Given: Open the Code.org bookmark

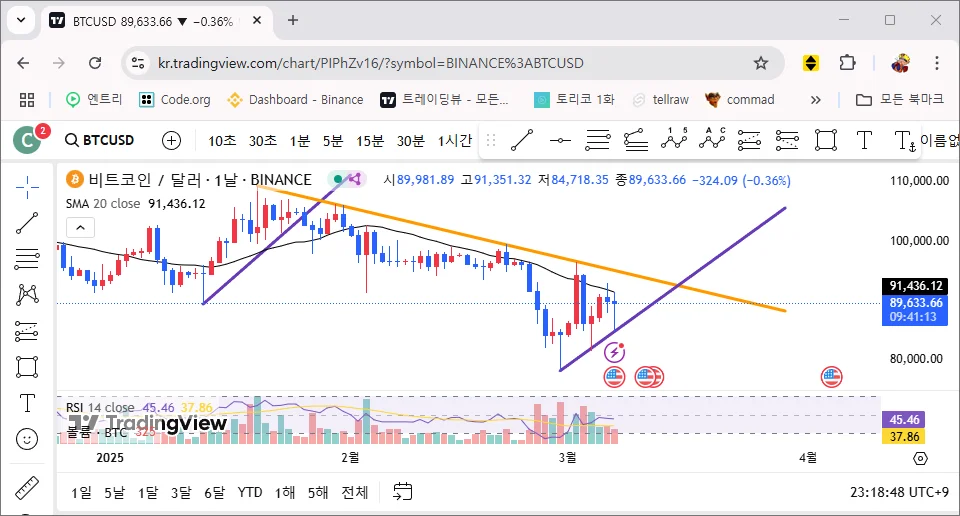Looking at the screenshot, I should (x=175, y=100).
